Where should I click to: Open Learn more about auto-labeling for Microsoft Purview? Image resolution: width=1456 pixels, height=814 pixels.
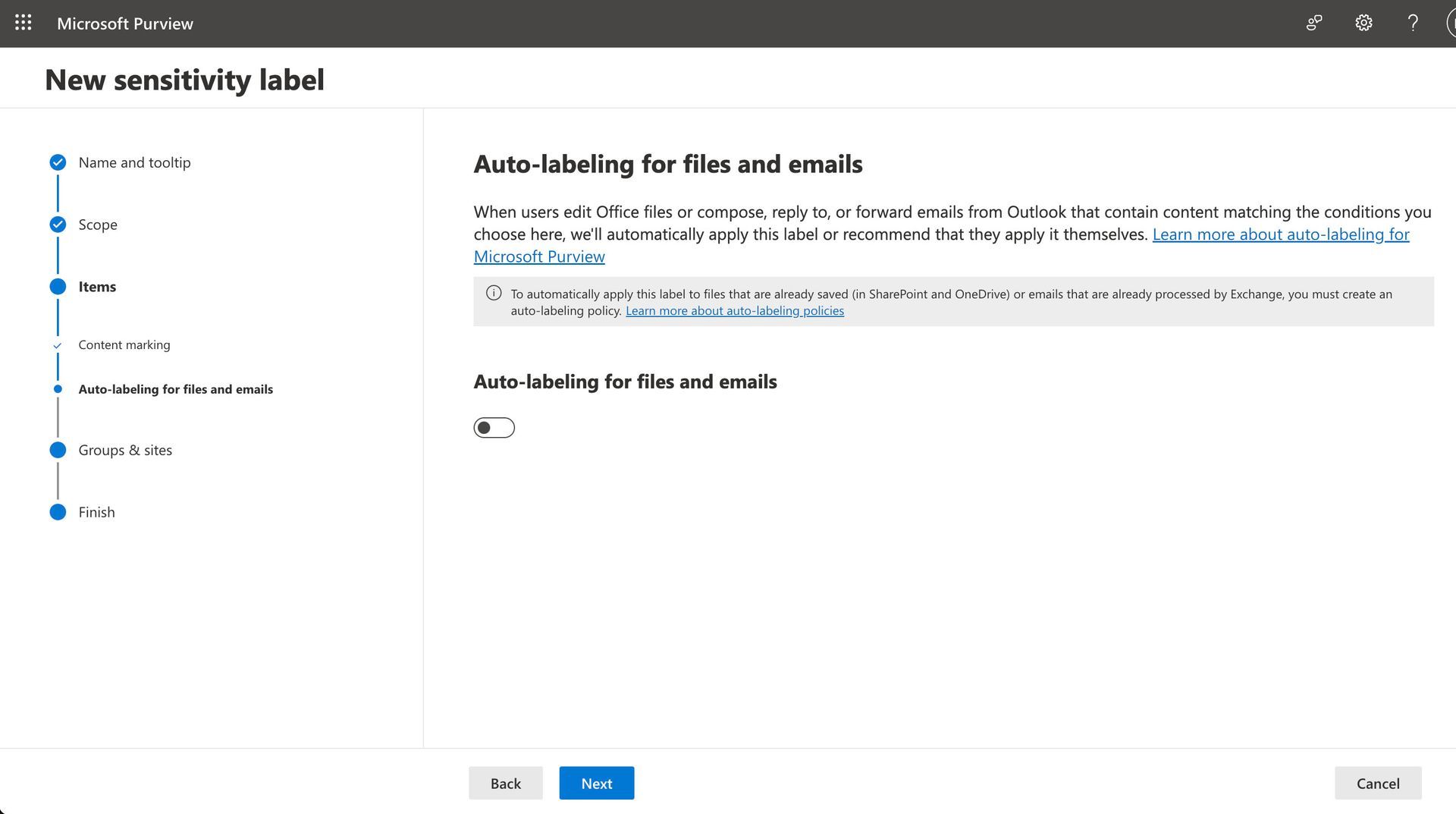pos(1281,234)
